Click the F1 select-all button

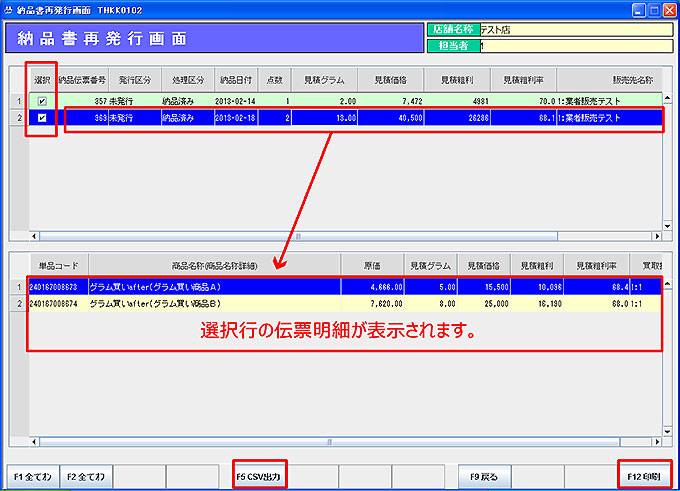pos(33,477)
